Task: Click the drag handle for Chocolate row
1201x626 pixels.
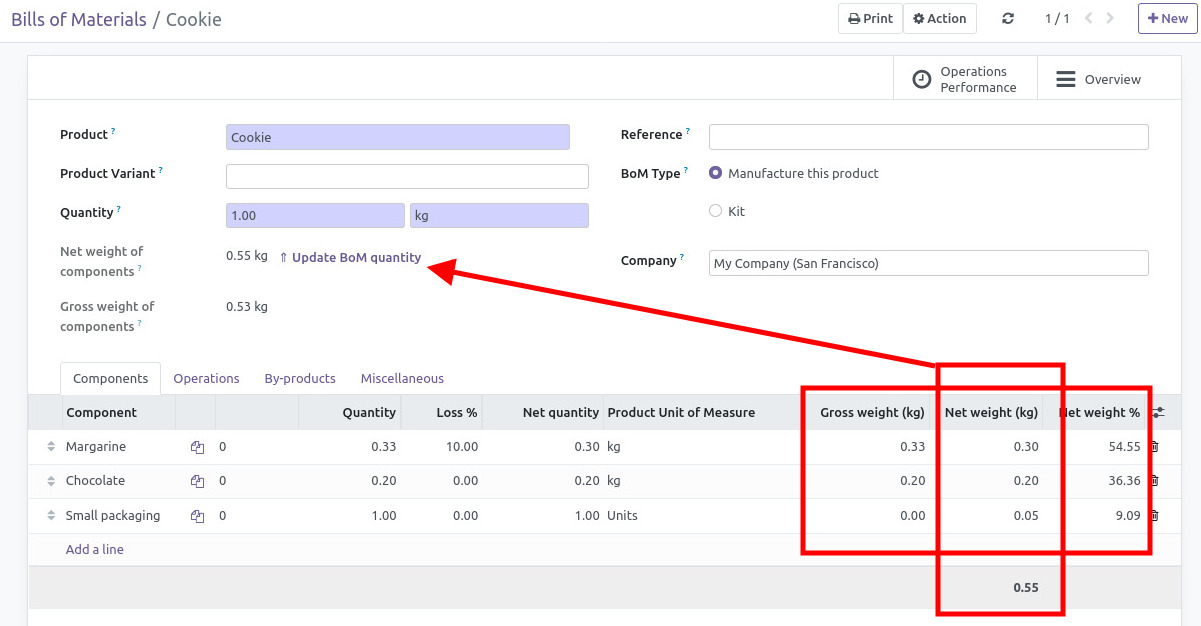Action: pos(51,481)
